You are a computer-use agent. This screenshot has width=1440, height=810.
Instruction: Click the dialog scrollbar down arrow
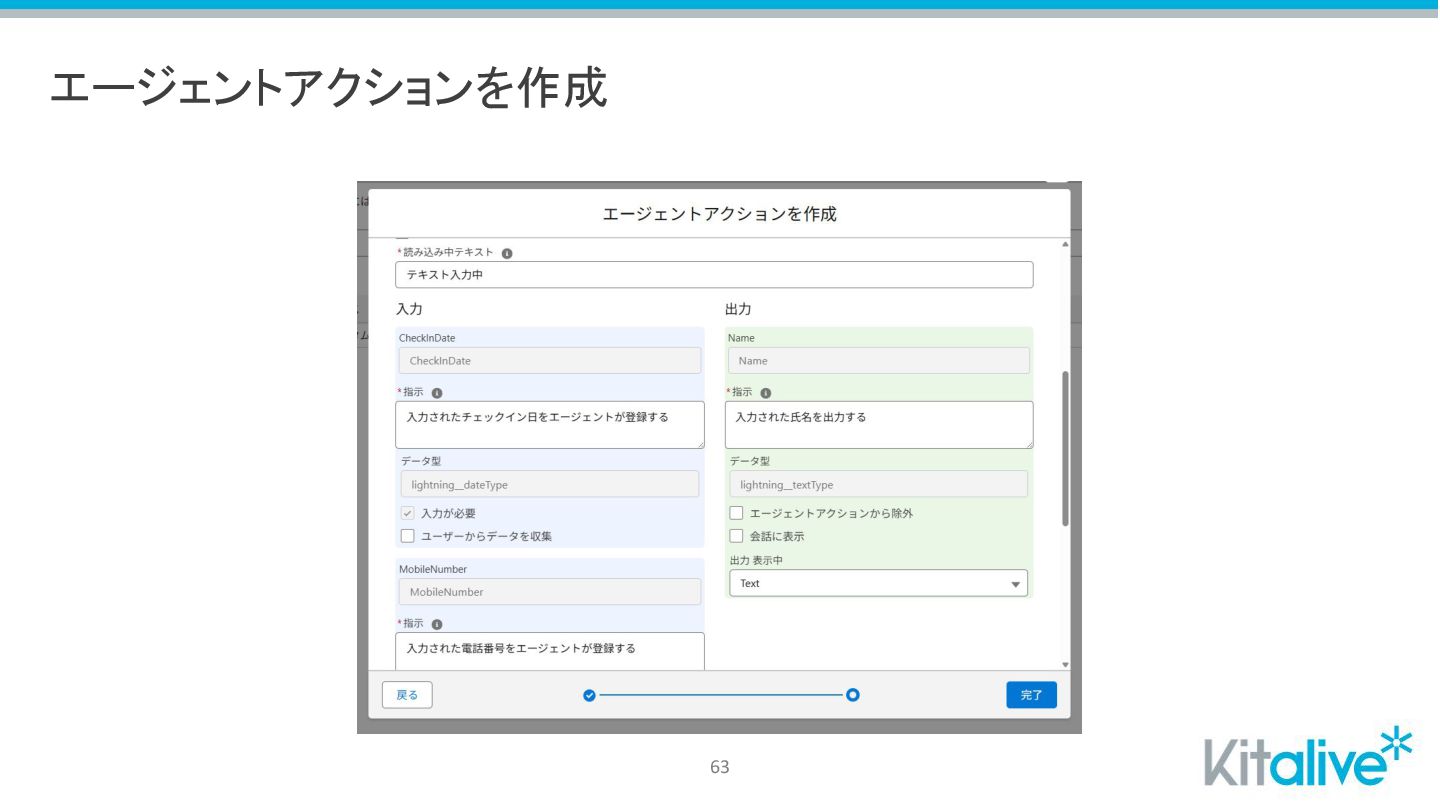tap(1065, 665)
